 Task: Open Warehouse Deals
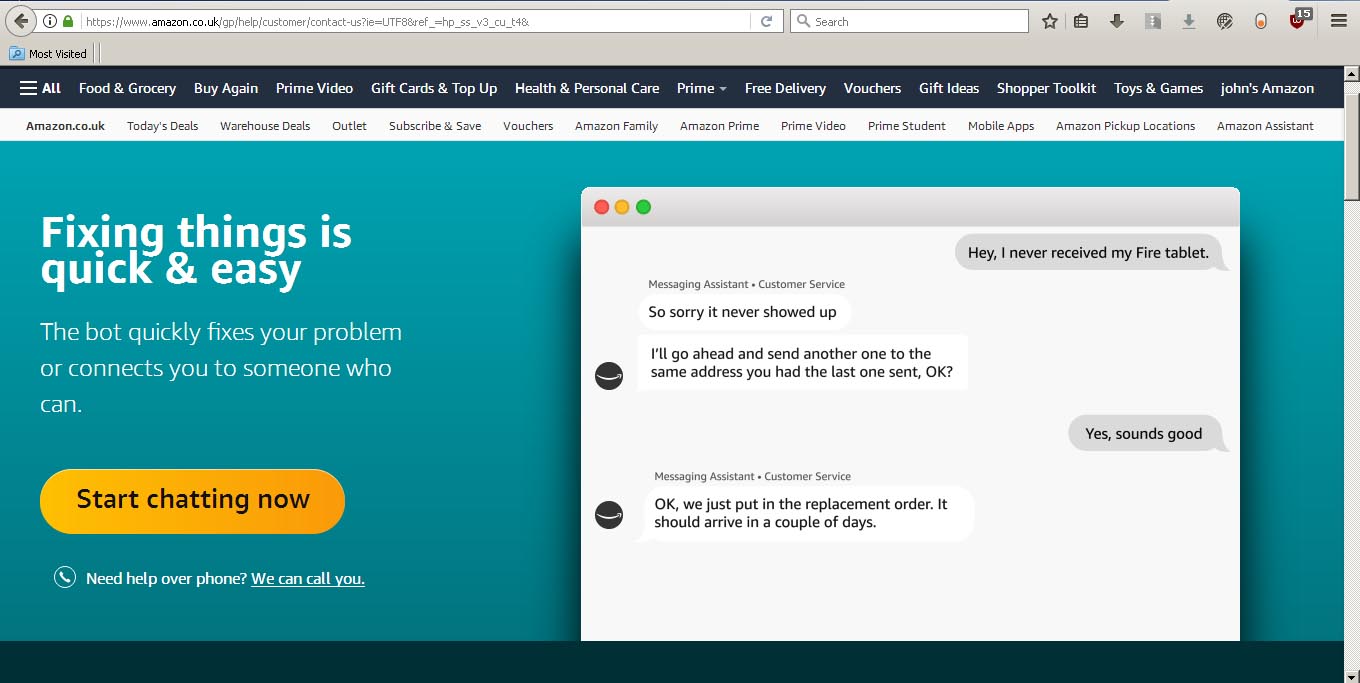pos(265,126)
